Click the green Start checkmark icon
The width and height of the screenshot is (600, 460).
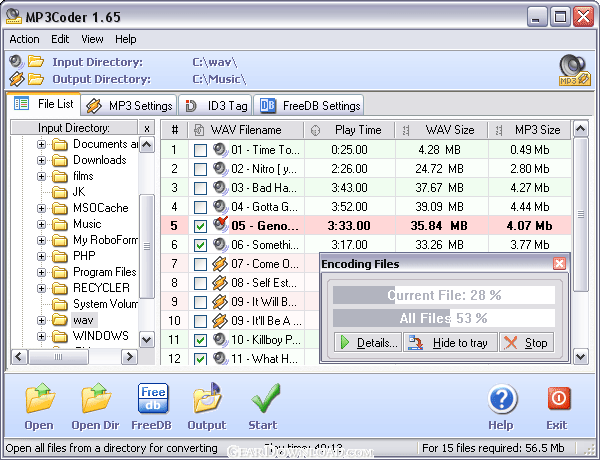pyautogui.click(x=265, y=399)
